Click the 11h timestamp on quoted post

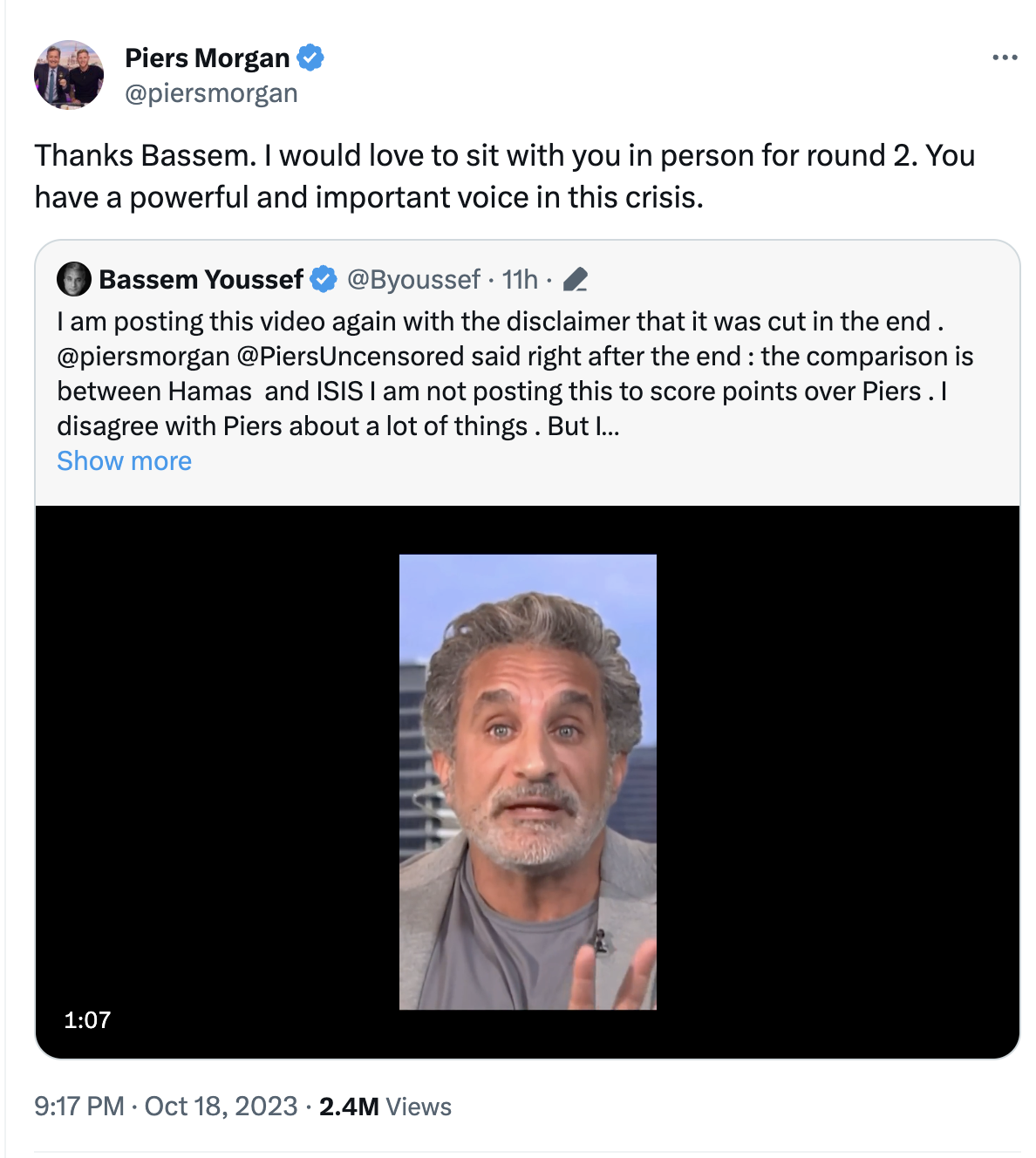click(520, 279)
